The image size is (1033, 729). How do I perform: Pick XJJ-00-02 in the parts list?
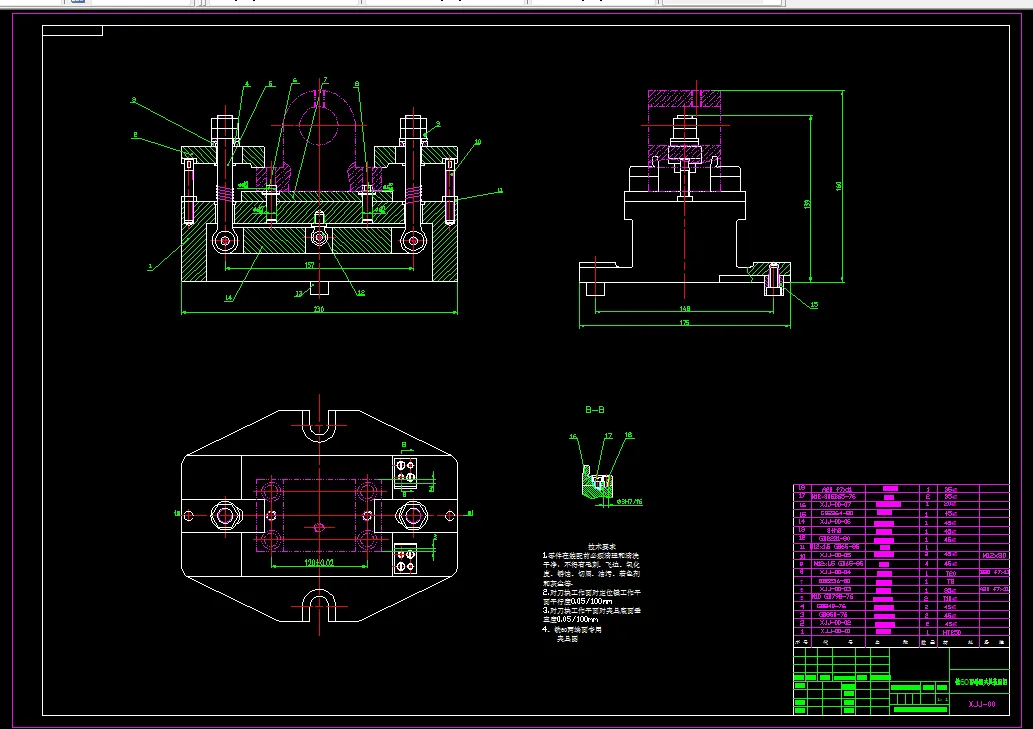click(835, 622)
